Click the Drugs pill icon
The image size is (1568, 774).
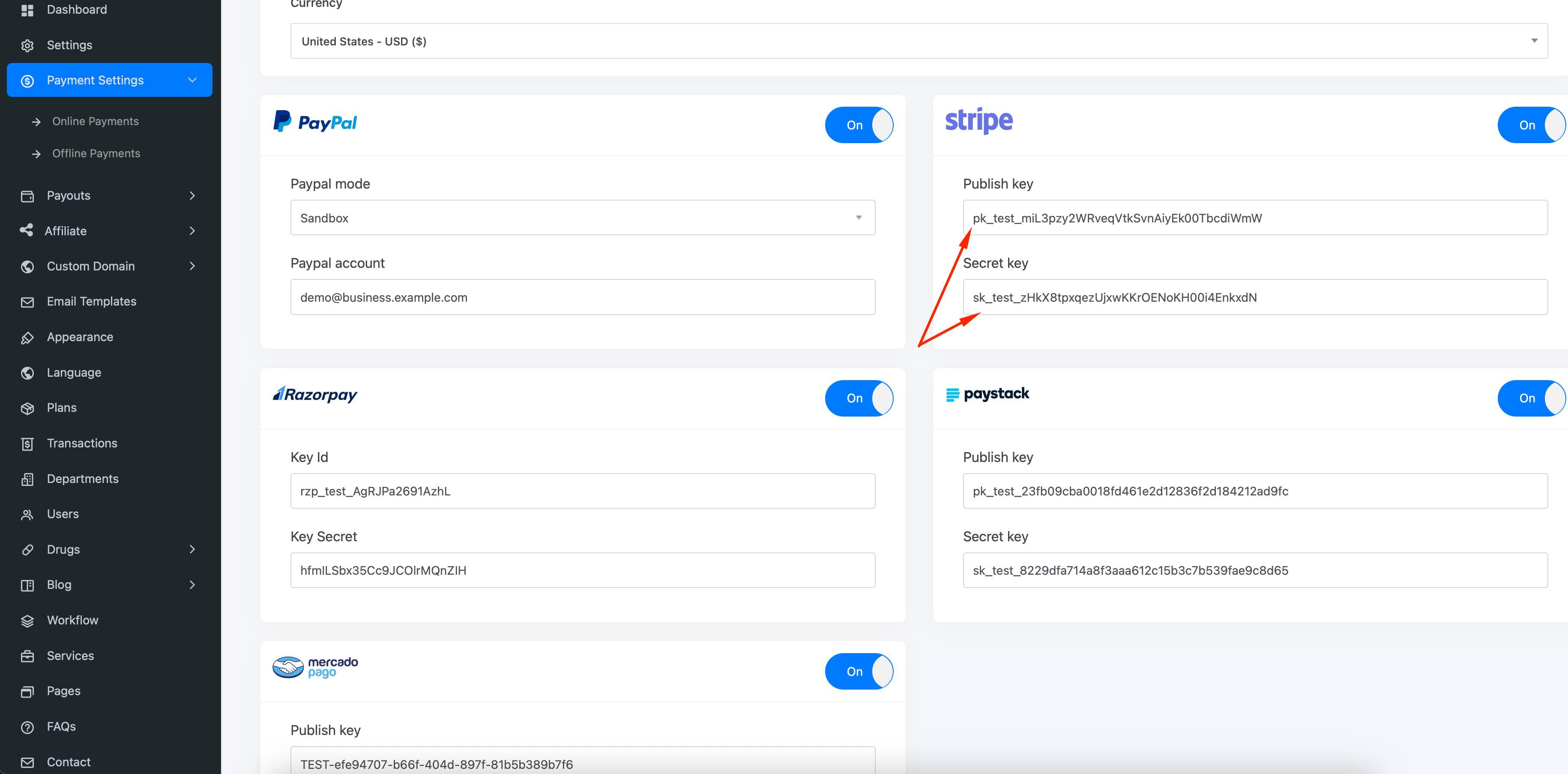[x=27, y=550]
